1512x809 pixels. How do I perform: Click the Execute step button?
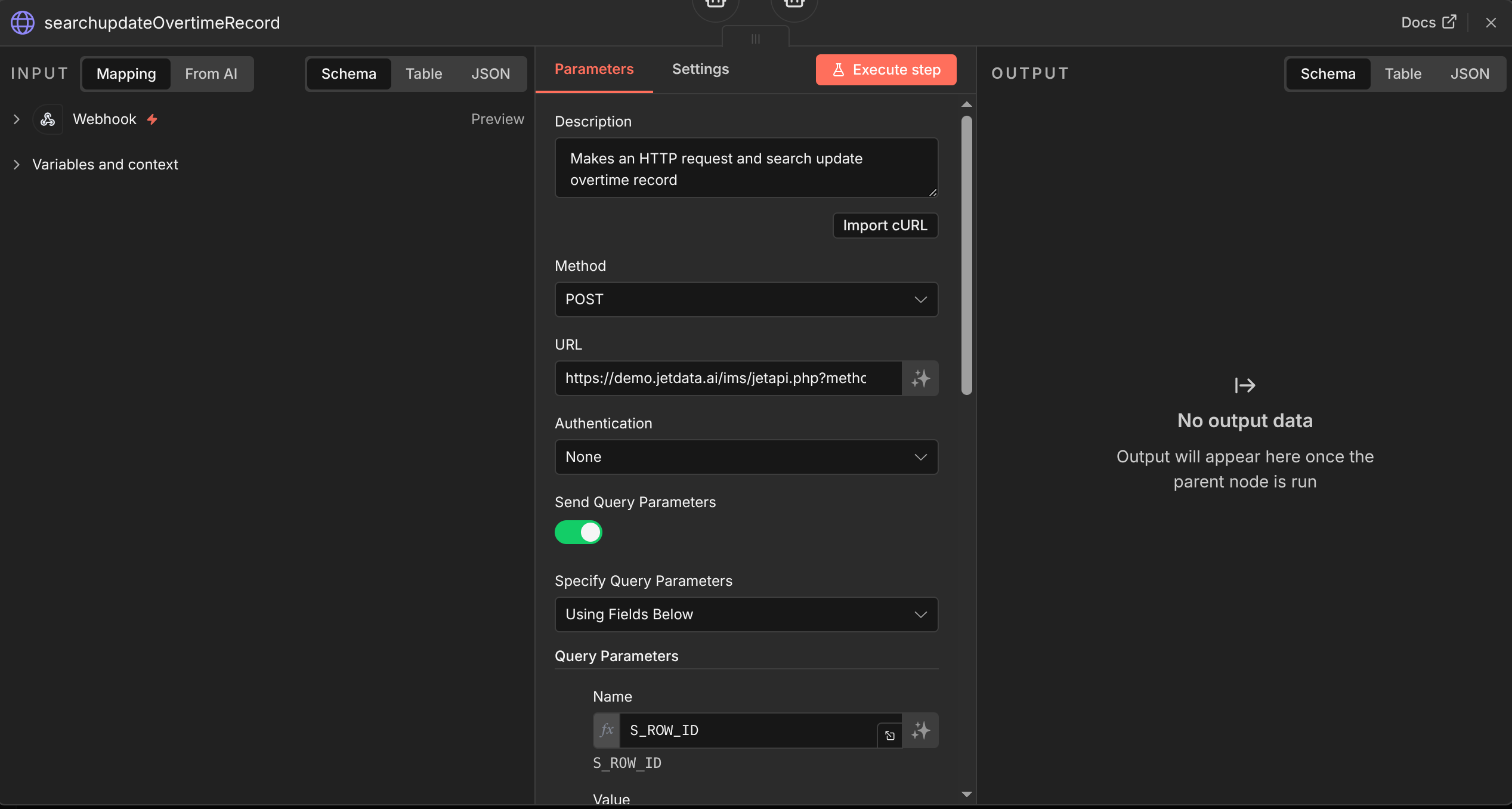886,69
